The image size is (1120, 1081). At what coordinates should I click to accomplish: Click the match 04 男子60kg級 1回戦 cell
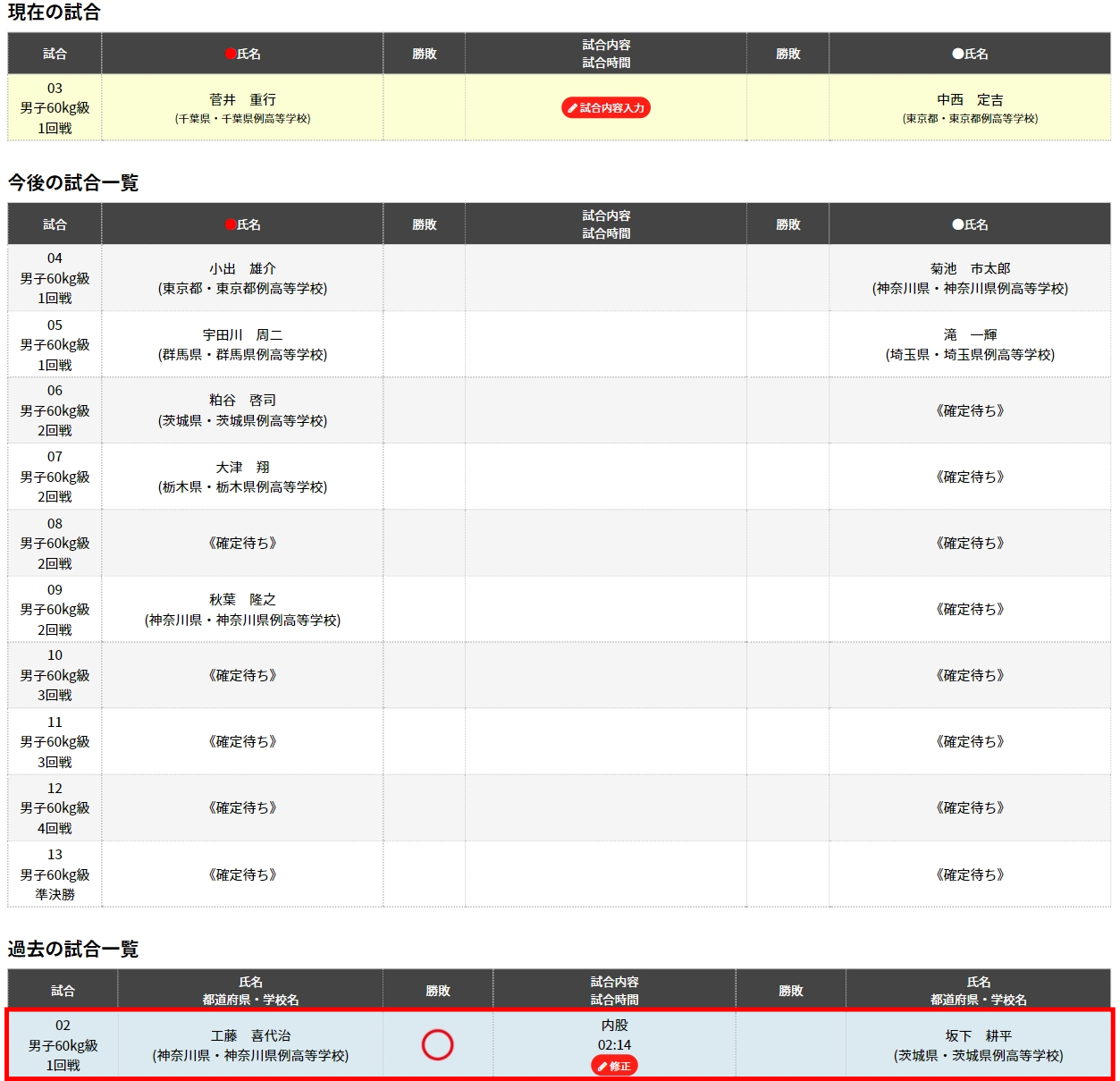pyautogui.click(x=55, y=278)
